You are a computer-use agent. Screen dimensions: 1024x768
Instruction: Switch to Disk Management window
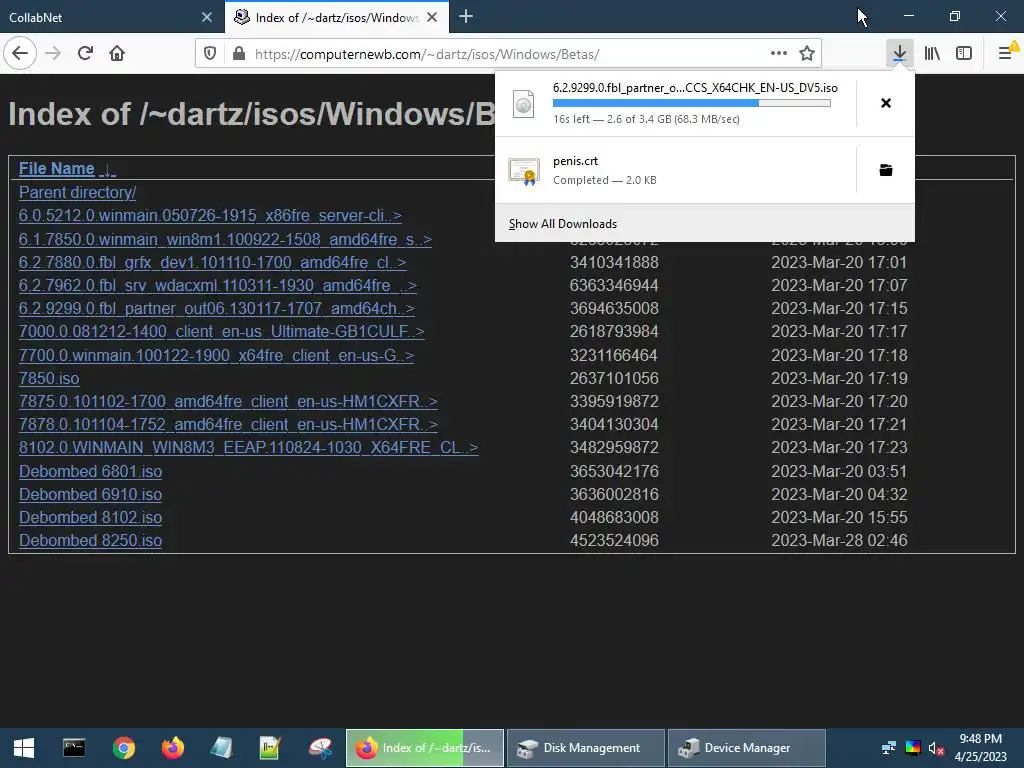[586, 748]
